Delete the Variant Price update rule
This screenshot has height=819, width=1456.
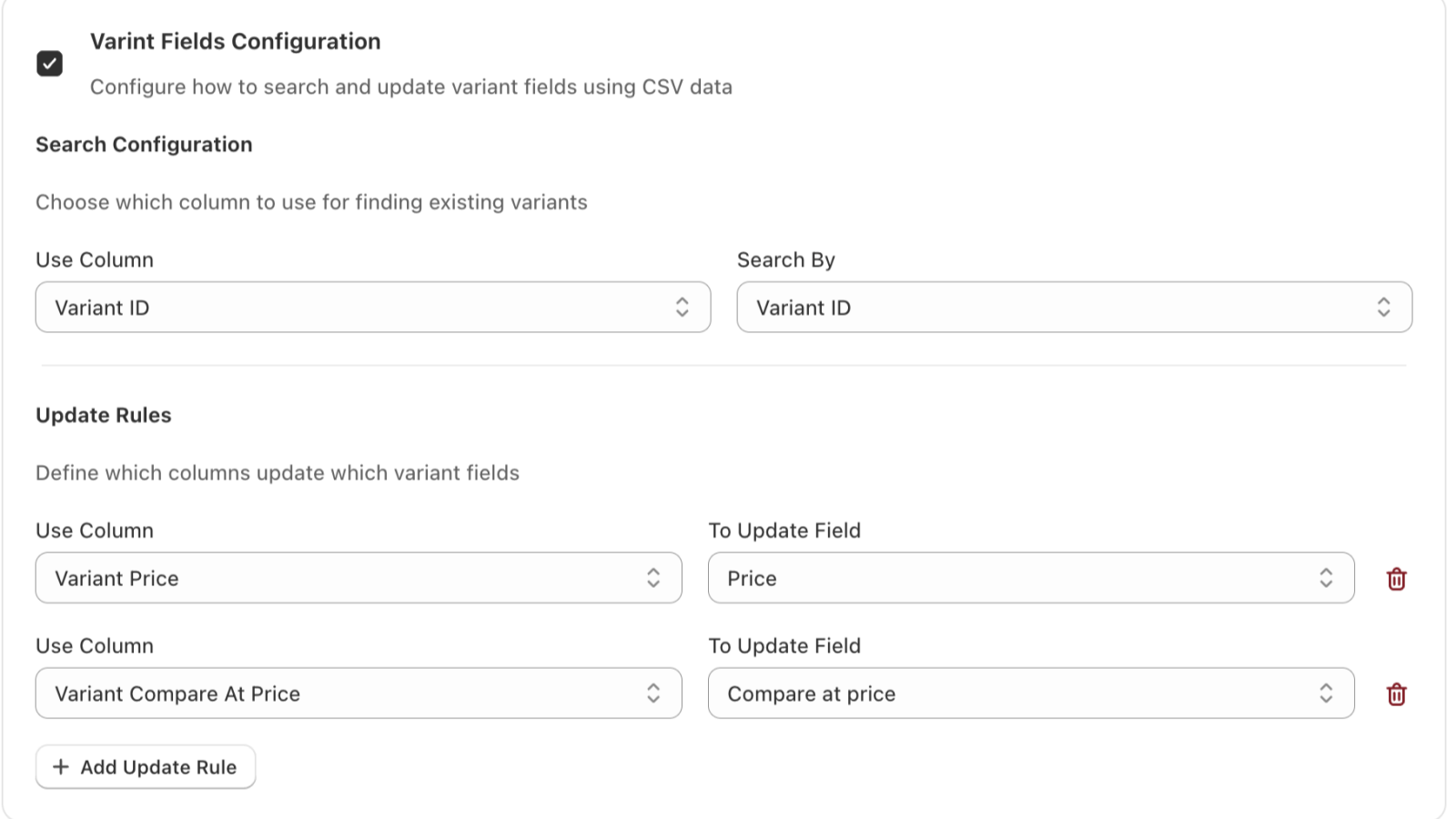tap(1396, 579)
